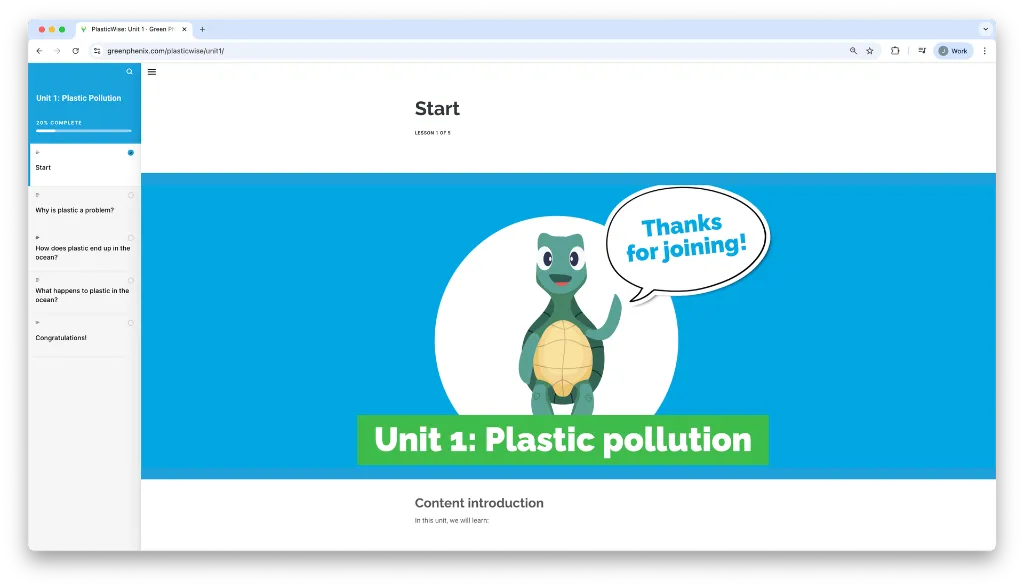Bookmark this page with the star icon

click(869, 51)
